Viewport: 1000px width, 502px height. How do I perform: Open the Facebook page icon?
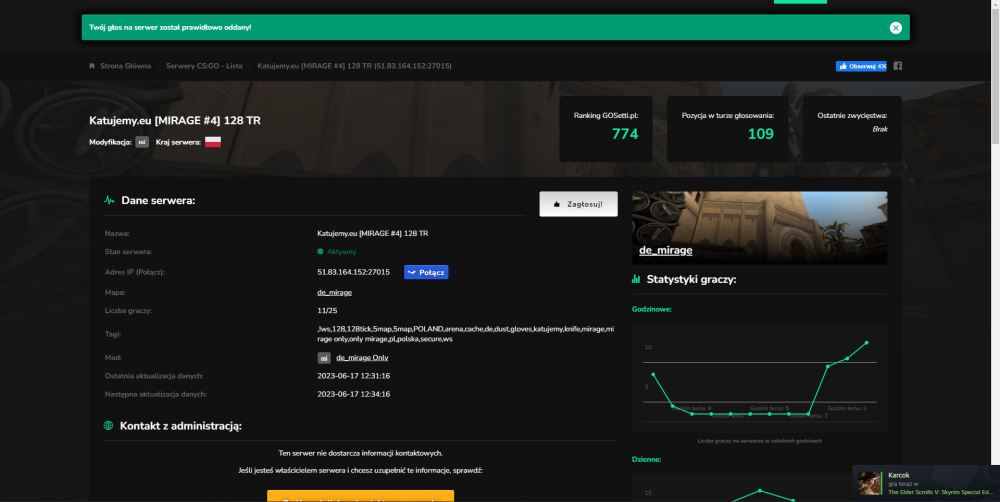pyautogui.click(x=897, y=66)
